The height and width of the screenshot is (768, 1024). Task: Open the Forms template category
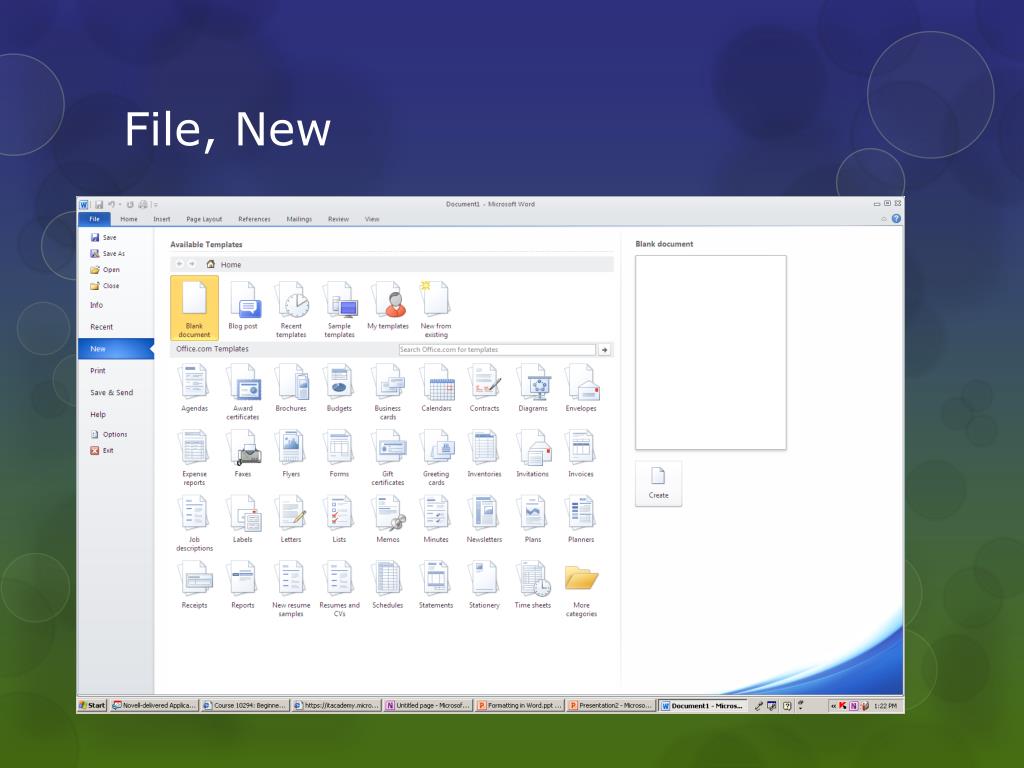coord(340,453)
